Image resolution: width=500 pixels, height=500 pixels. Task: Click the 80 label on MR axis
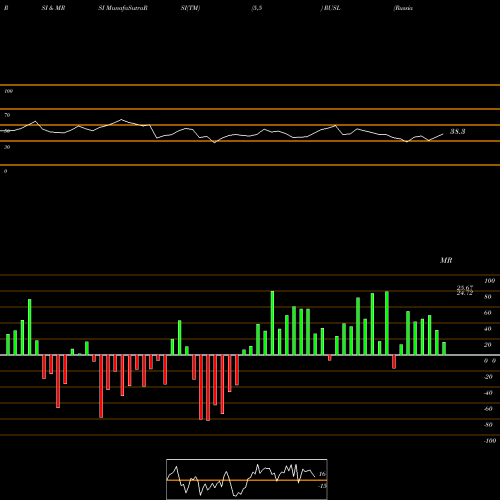pyautogui.click(x=487, y=297)
